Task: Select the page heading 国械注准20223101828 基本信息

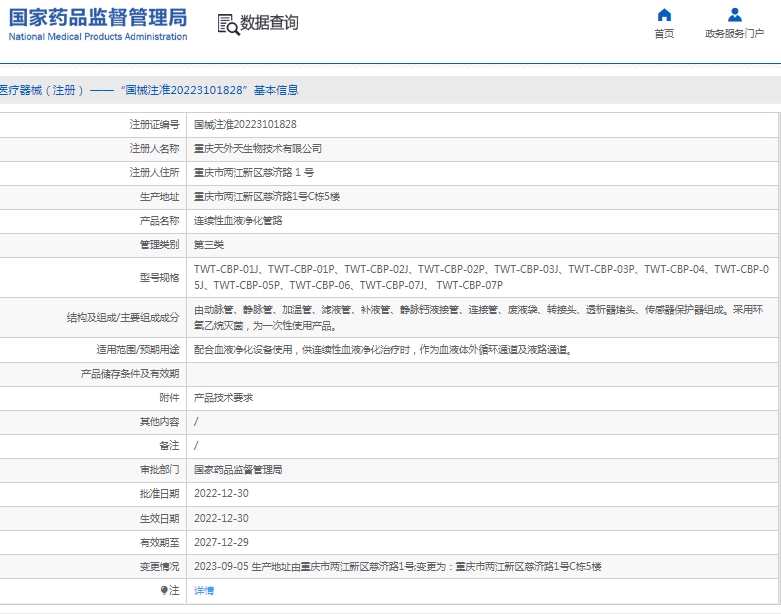Action: coord(209,90)
